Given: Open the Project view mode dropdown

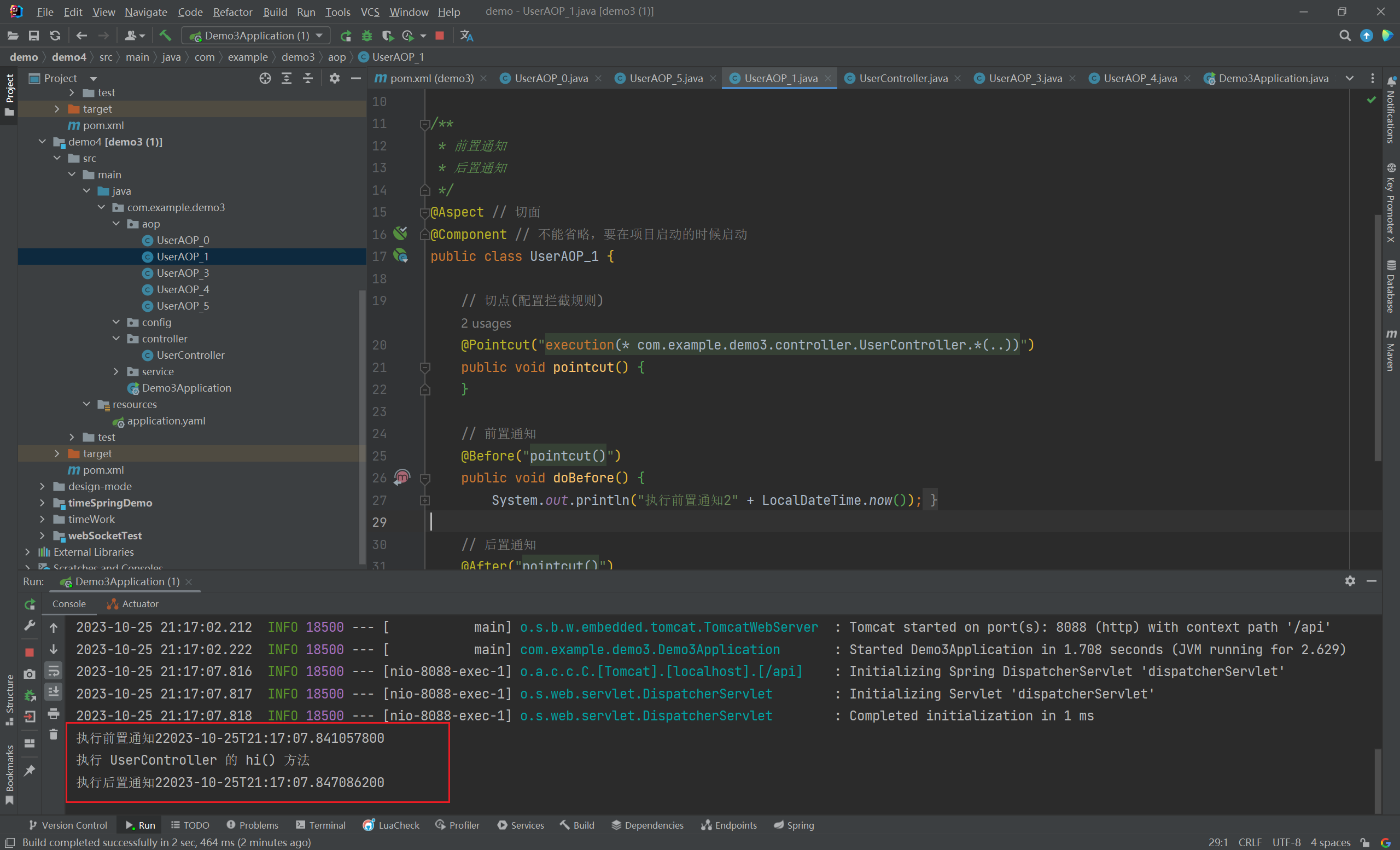Looking at the screenshot, I should pos(93,78).
